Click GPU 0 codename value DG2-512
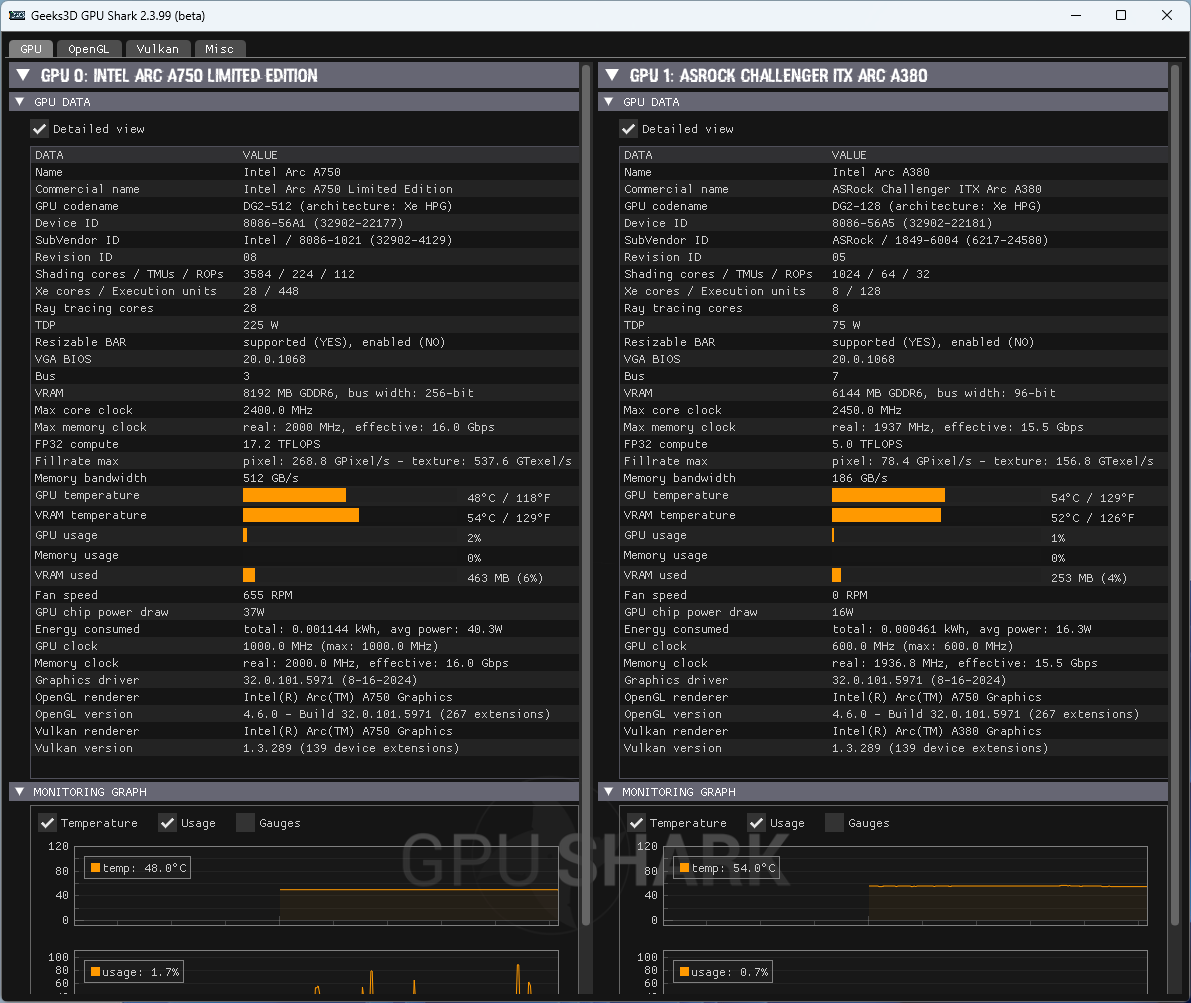Screen dimensions: 1191x1003 (348, 206)
